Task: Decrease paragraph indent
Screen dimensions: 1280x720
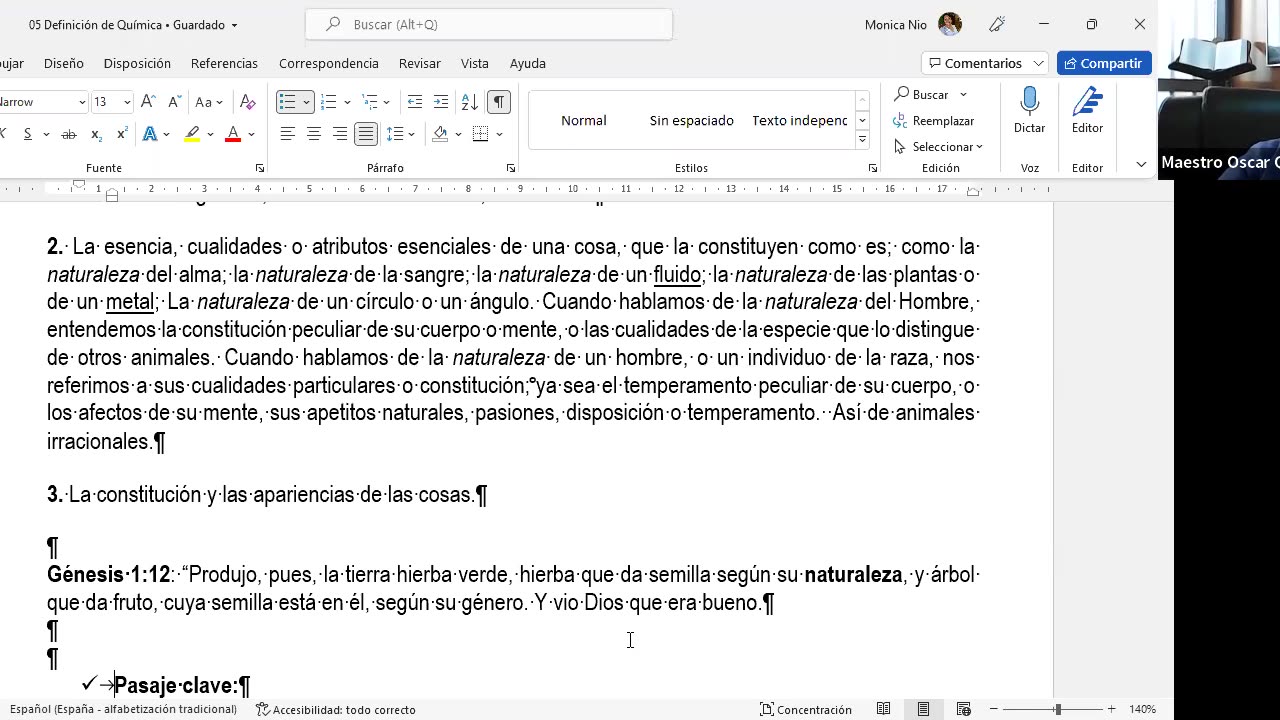Action: coord(415,102)
